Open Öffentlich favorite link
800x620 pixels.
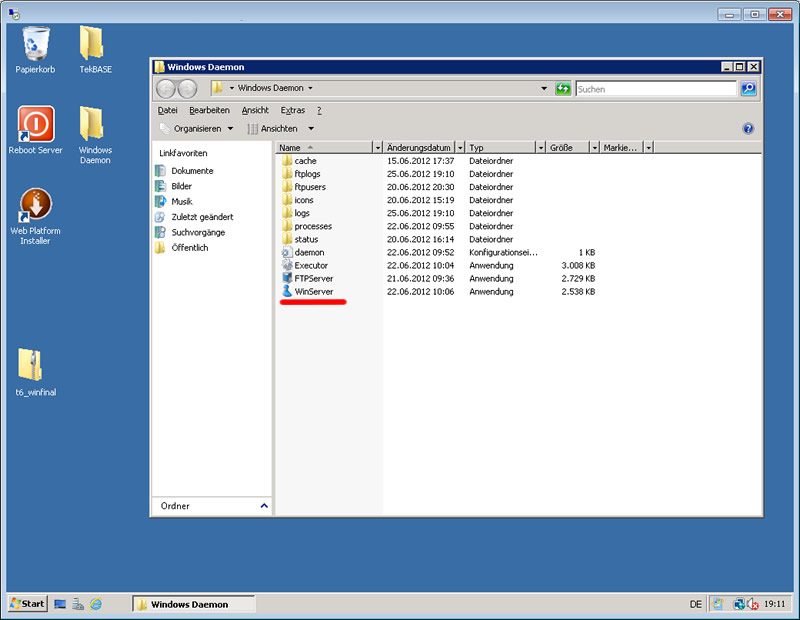pos(190,247)
